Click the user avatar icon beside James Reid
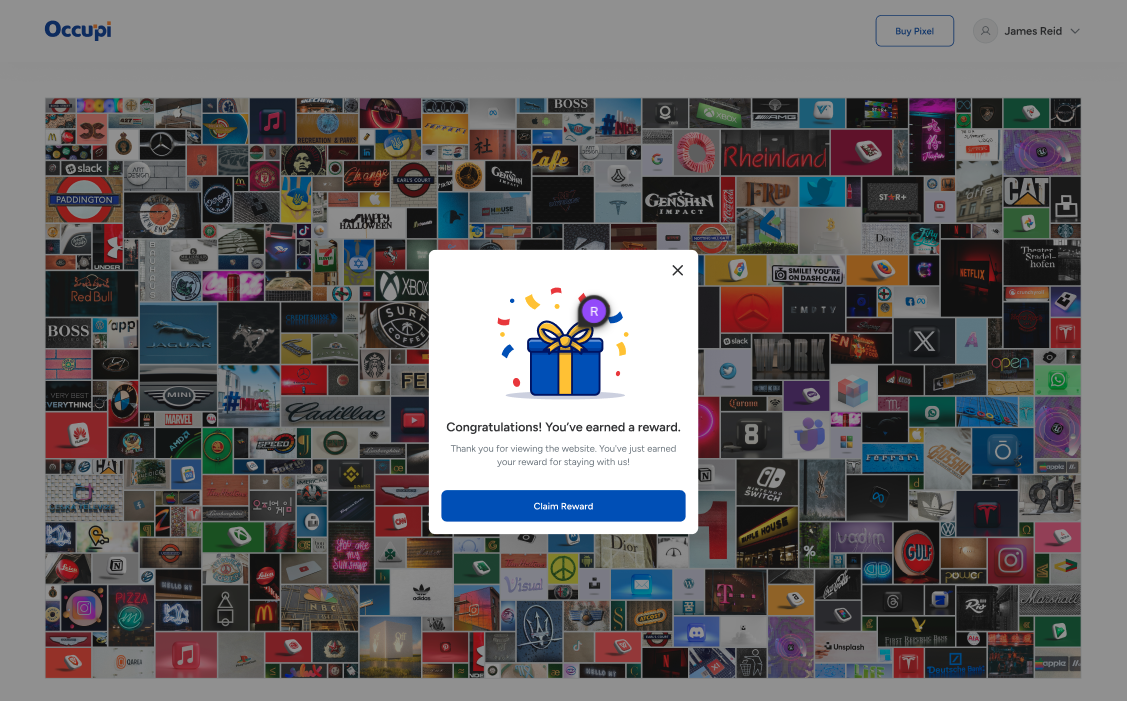The width and height of the screenshot is (1127, 701). (985, 31)
